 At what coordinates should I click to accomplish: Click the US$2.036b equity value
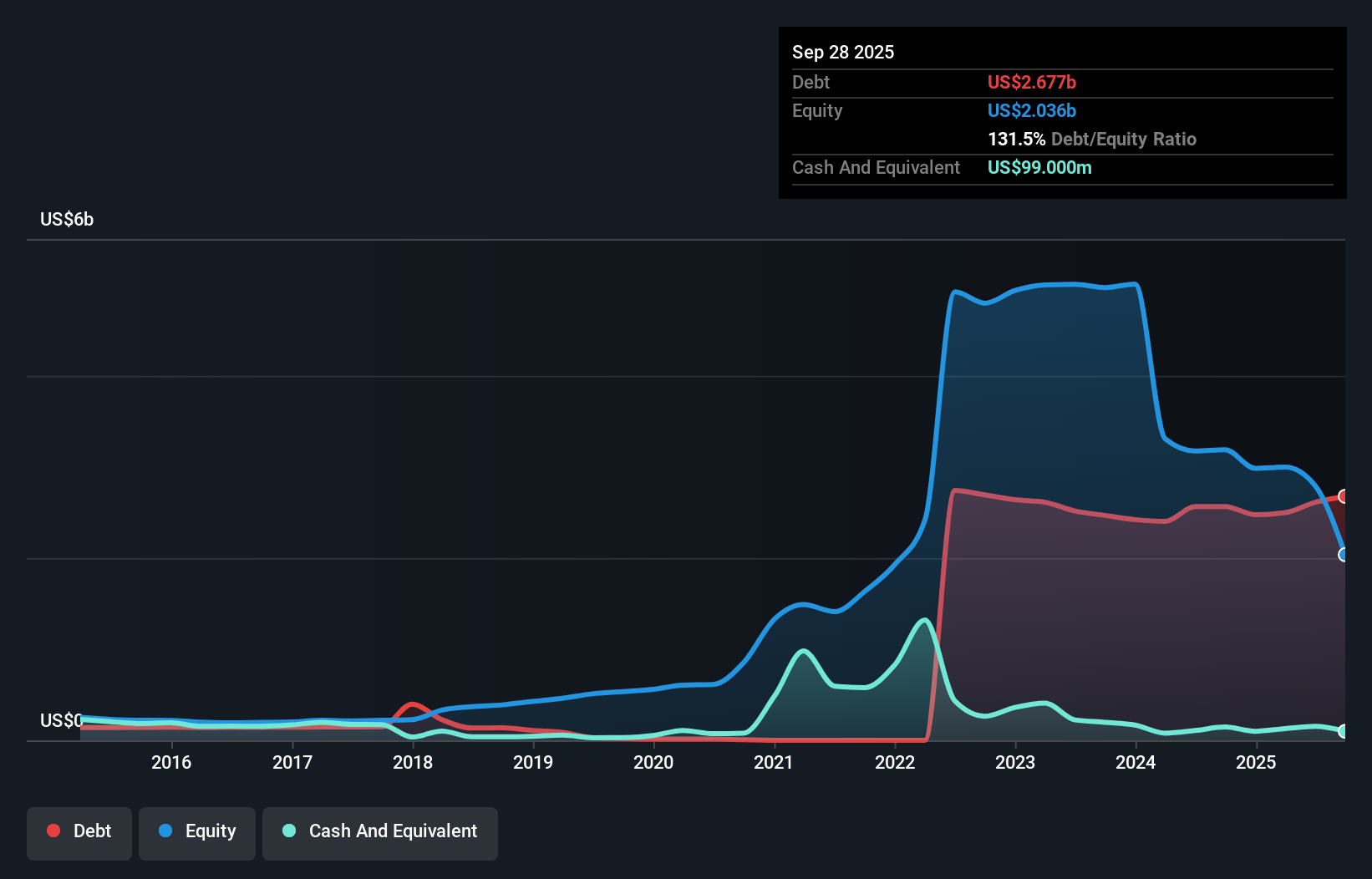tap(1032, 110)
